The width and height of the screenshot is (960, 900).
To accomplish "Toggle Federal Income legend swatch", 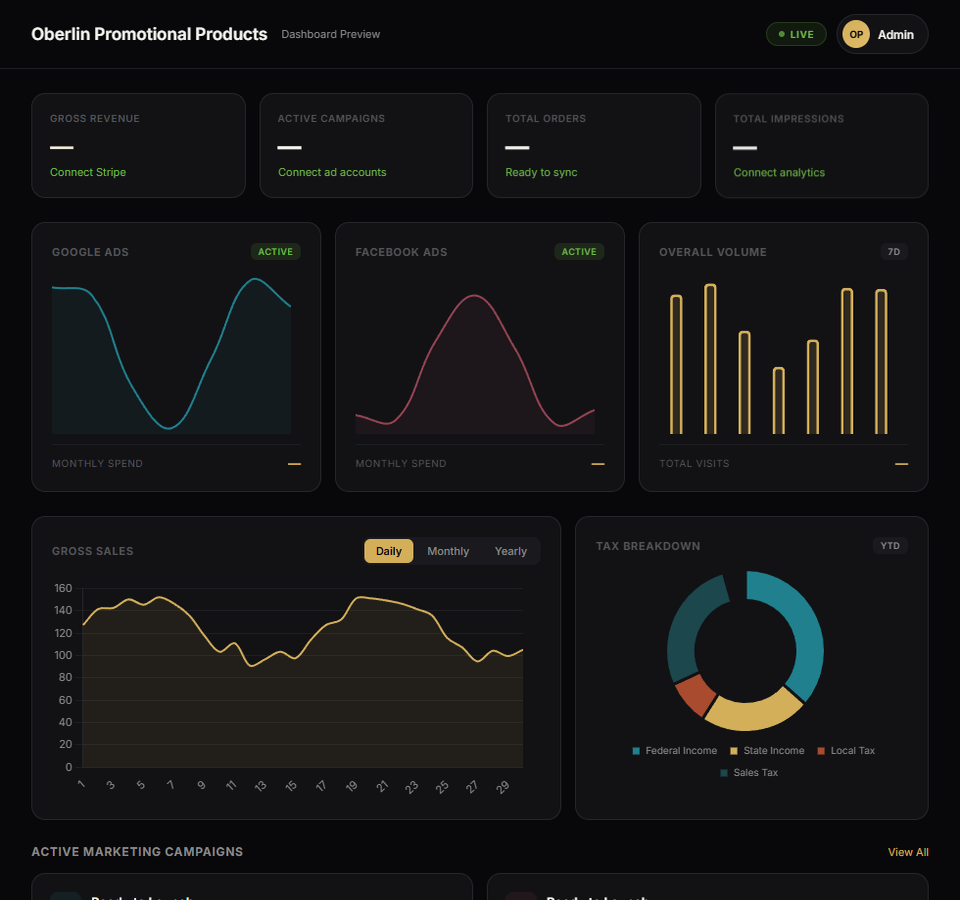I will (x=636, y=751).
